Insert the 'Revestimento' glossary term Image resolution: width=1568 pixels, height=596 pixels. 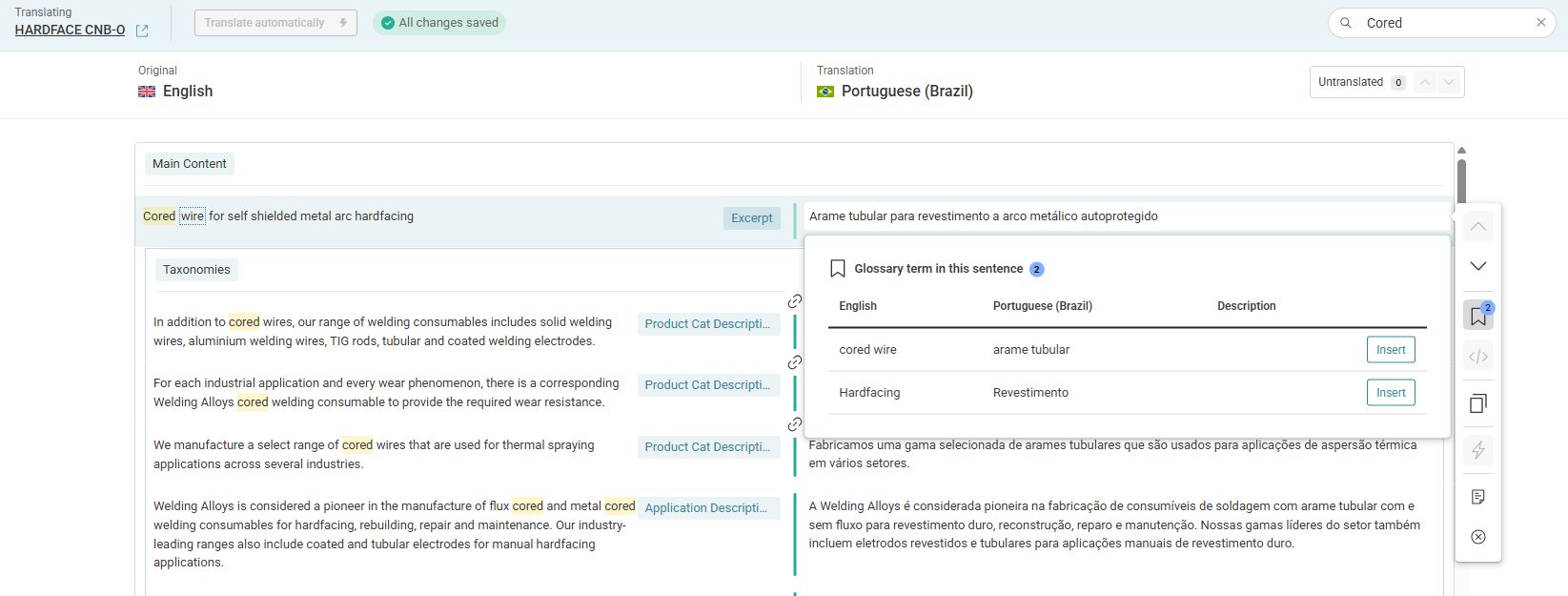click(1390, 393)
